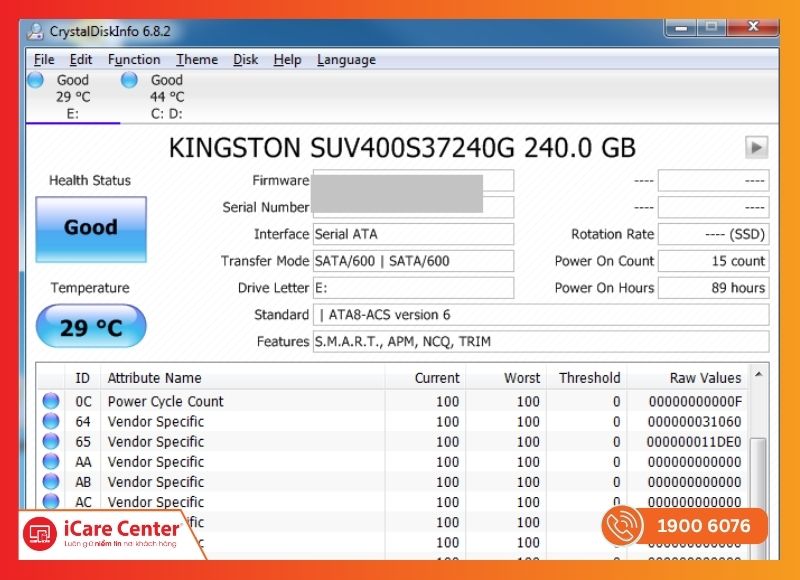Click the Good health status button
The height and width of the screenshot is (580, 800).
tap(91, 229)
